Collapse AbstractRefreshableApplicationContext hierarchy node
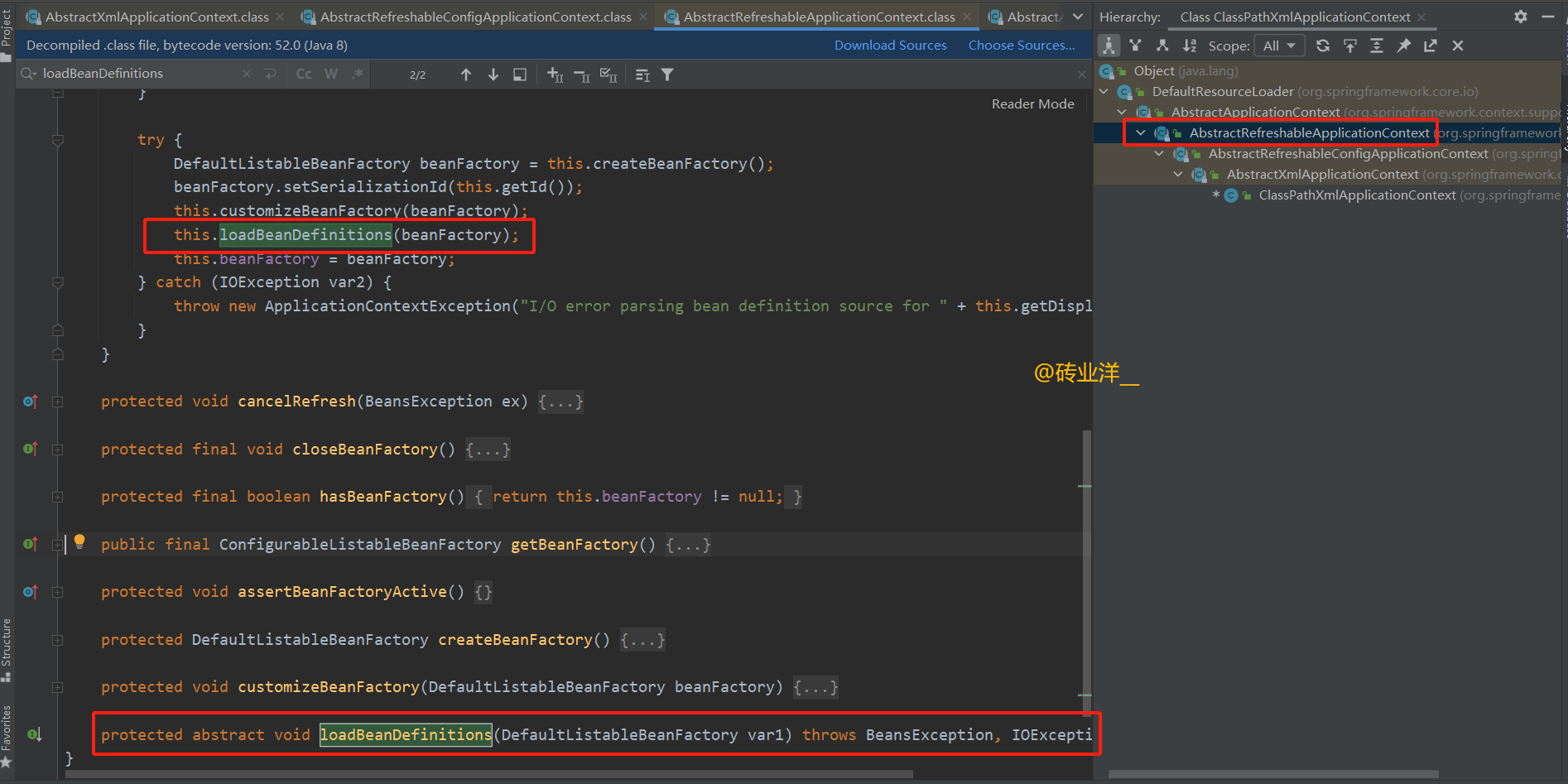 tap(1141, 132)
